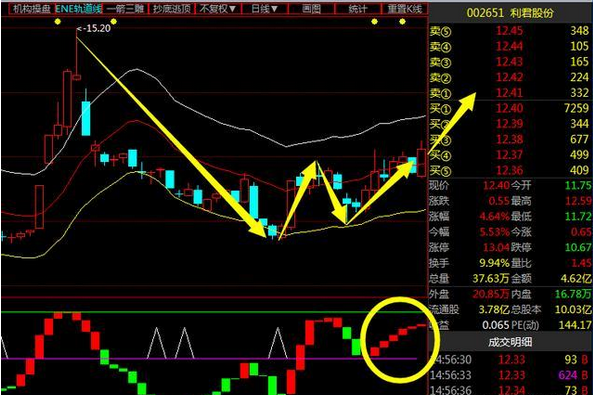Image resolution: width=593 pixels, height=395 pixels.
Task: Select the 卖⑤ ask row at 12.45
Action: [x=510, y=31]
